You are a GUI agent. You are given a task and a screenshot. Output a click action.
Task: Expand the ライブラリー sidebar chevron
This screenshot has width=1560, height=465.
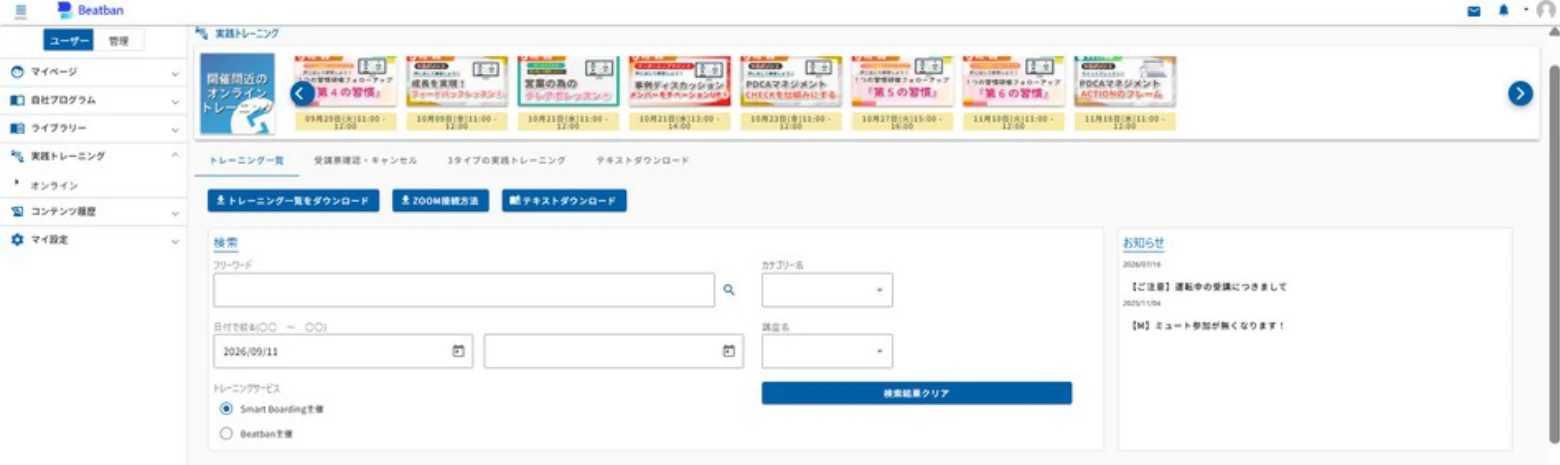pyautogui.click(x=175, y=129)
